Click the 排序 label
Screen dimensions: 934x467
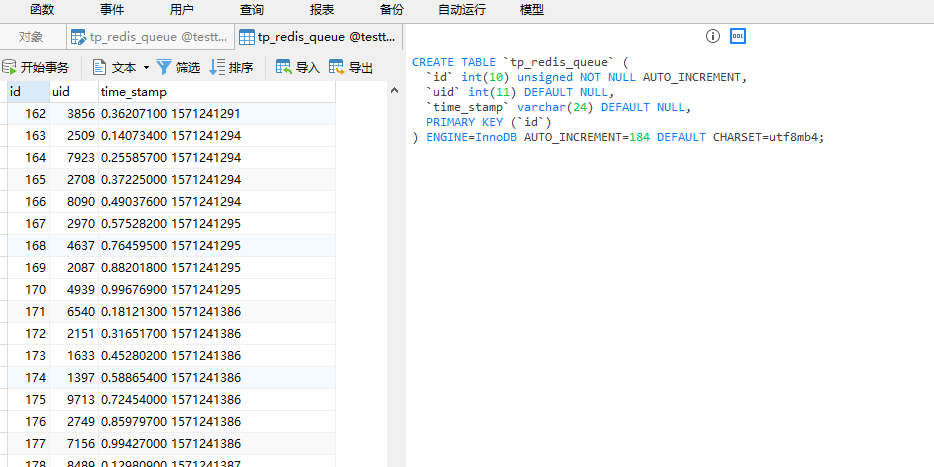coord(241,68)
